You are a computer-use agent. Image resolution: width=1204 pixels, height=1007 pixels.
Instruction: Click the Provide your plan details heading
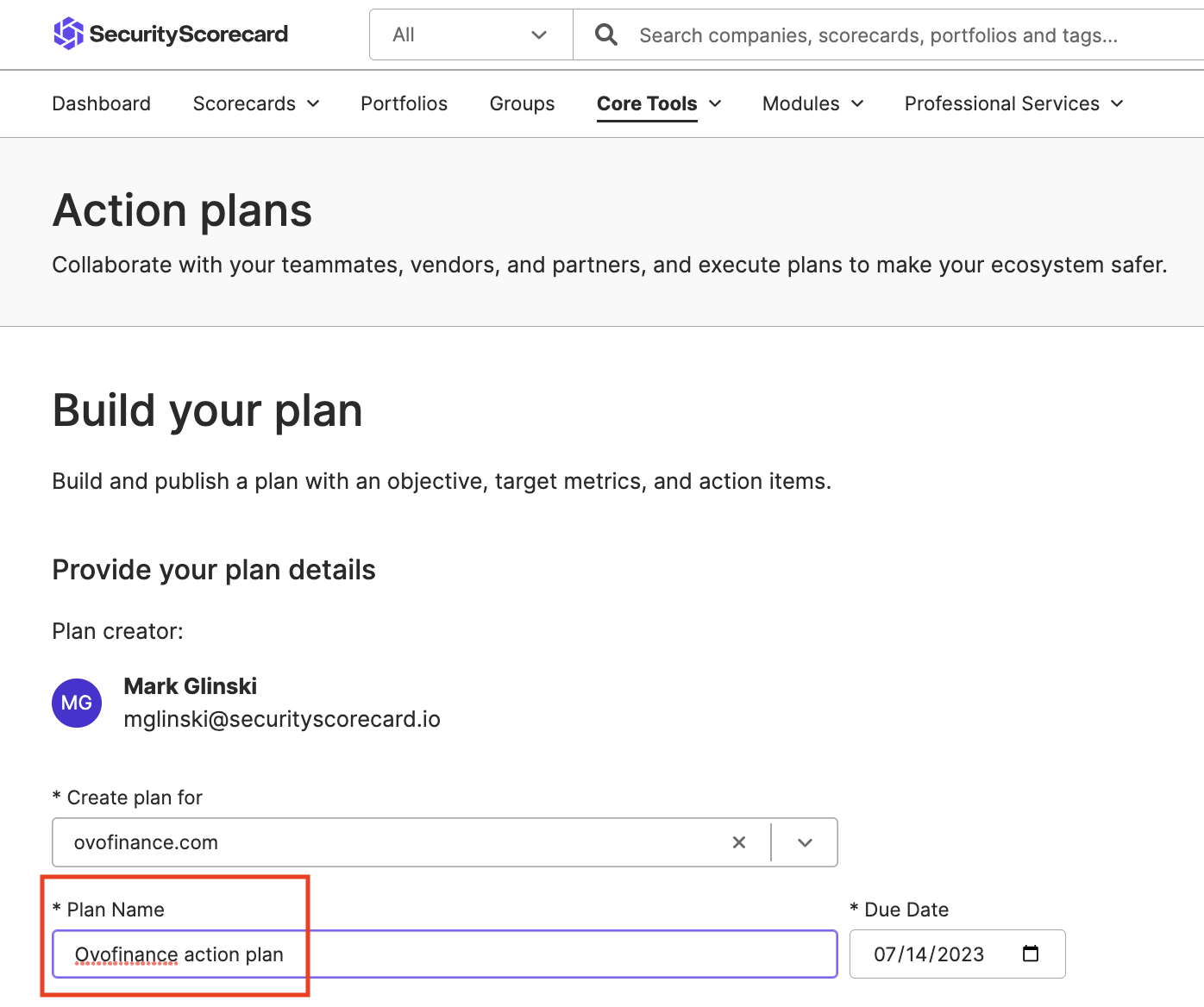pos(214,570)
